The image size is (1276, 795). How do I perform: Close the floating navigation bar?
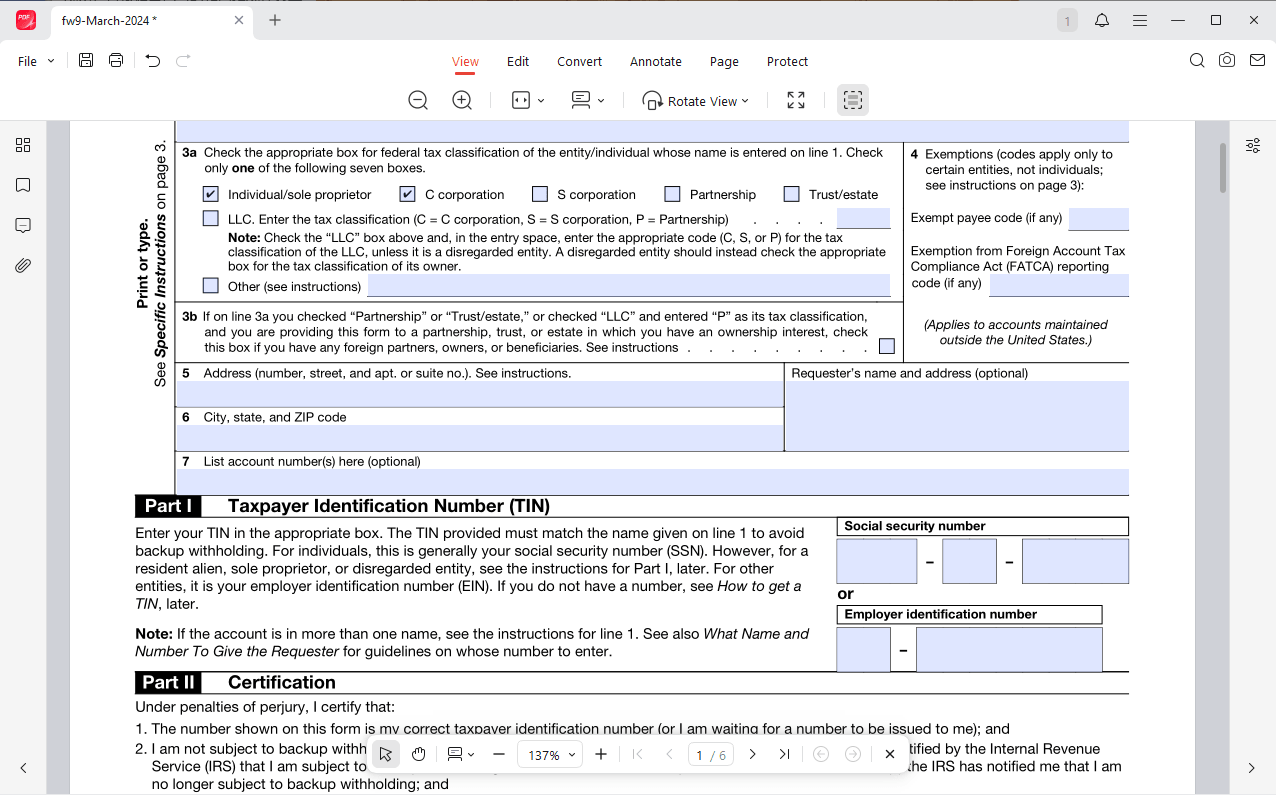(890, 754)
